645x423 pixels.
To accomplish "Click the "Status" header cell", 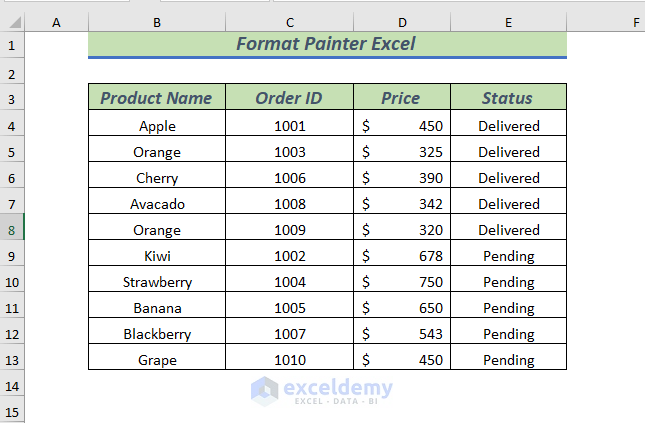I will tap(508, 98).
